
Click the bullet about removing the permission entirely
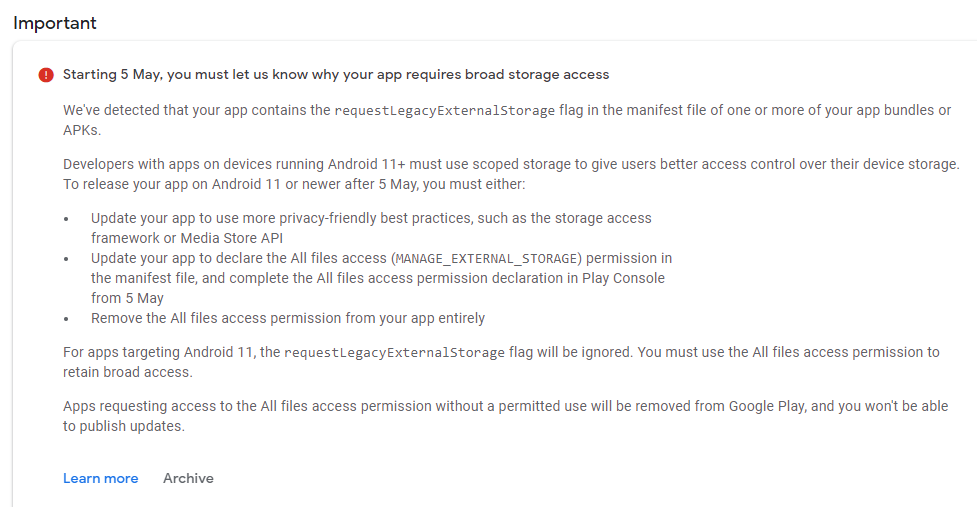click(288, 318)
